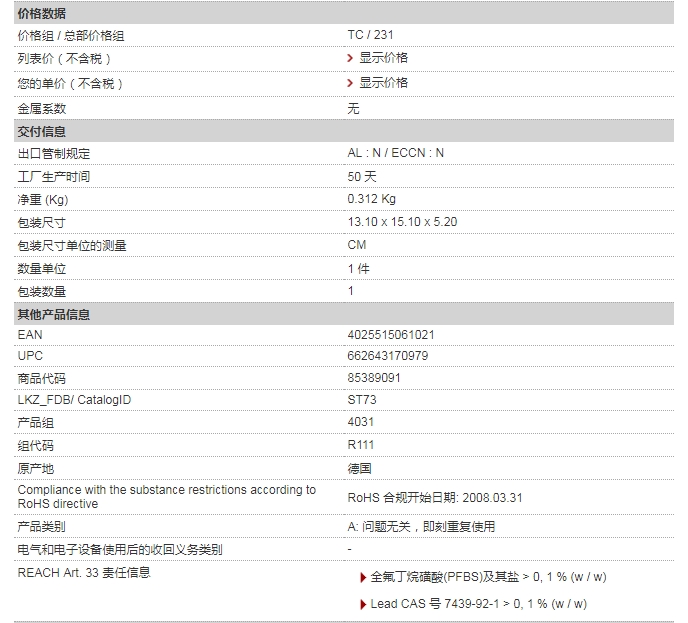Select the UPC value 662643170979
Screen dimensions: 688x623
[388, 356]
